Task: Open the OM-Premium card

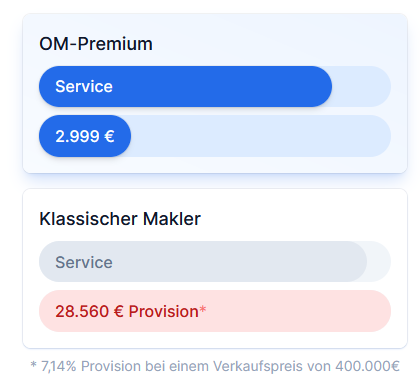Action: coord(215,93)
